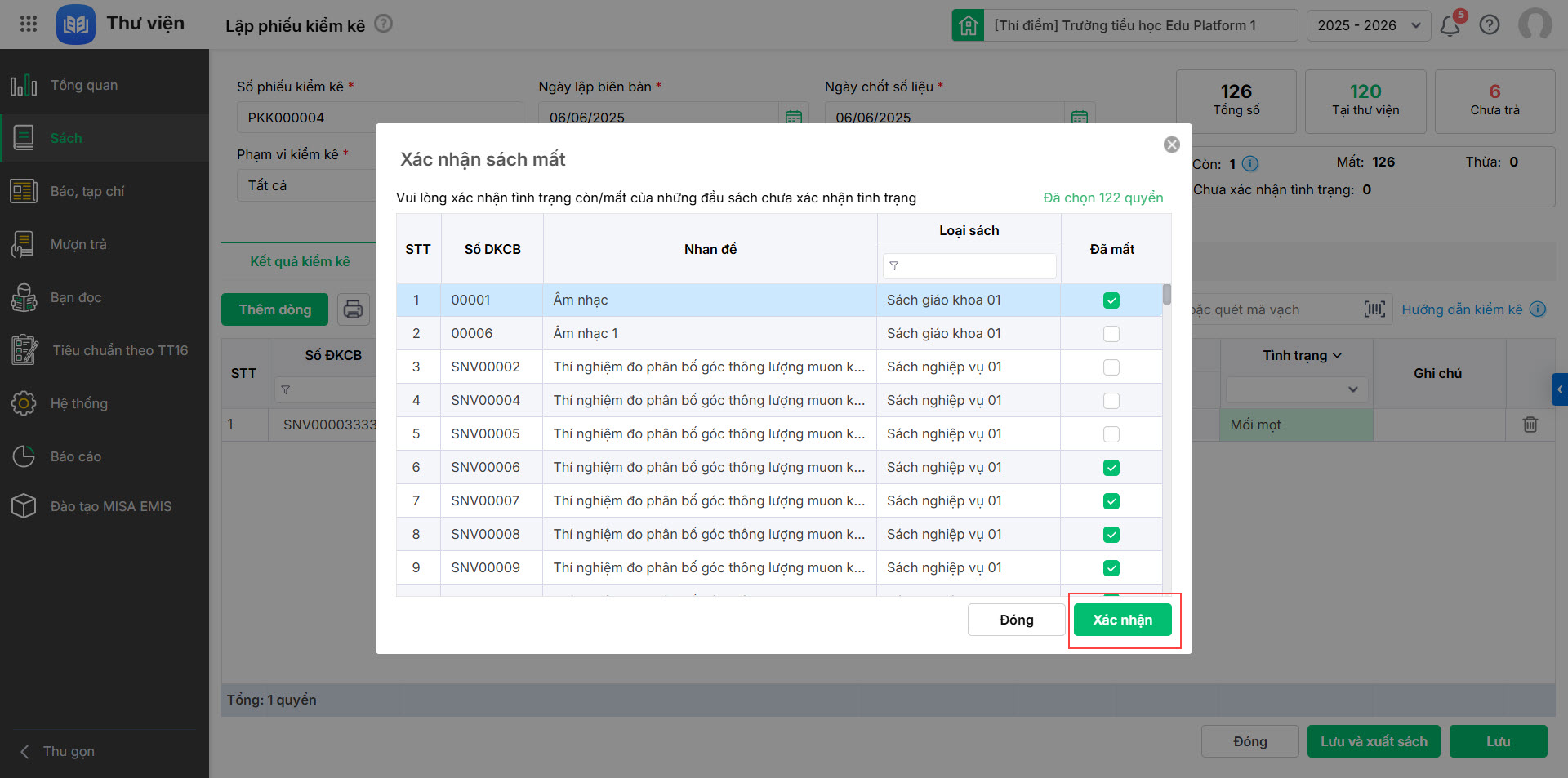Click info icon beside Hướng dẫn kiểm kê
The image size is (1568, 778).
pyautogui.click(x=1538, y=309)
